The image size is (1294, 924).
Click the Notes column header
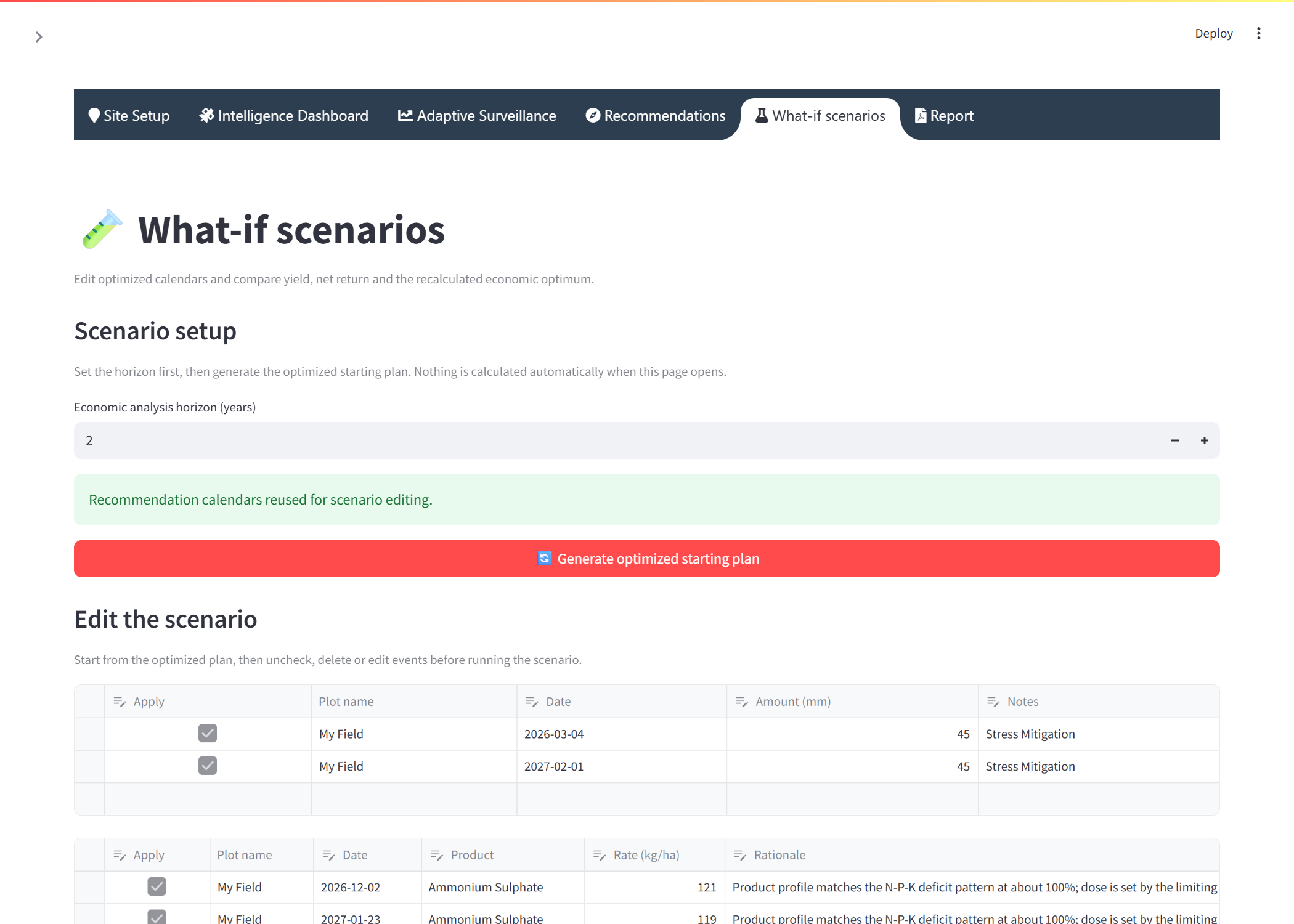click(x=1099, y=702)
